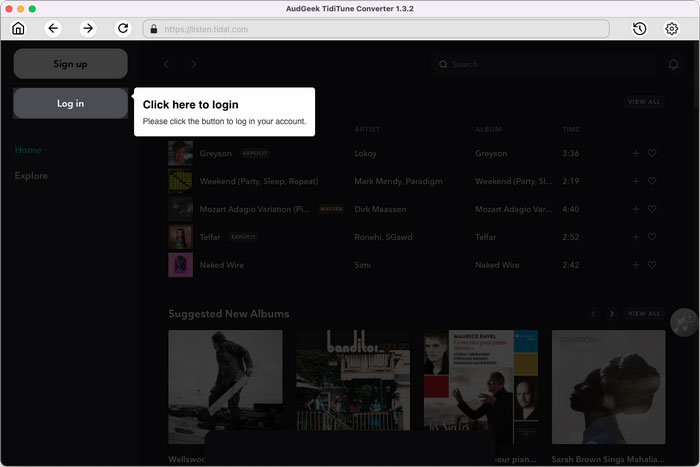This screenshot has height=467, width=700.
Task: Open conversion history clock icon
Action: click(x=639, y=29)
